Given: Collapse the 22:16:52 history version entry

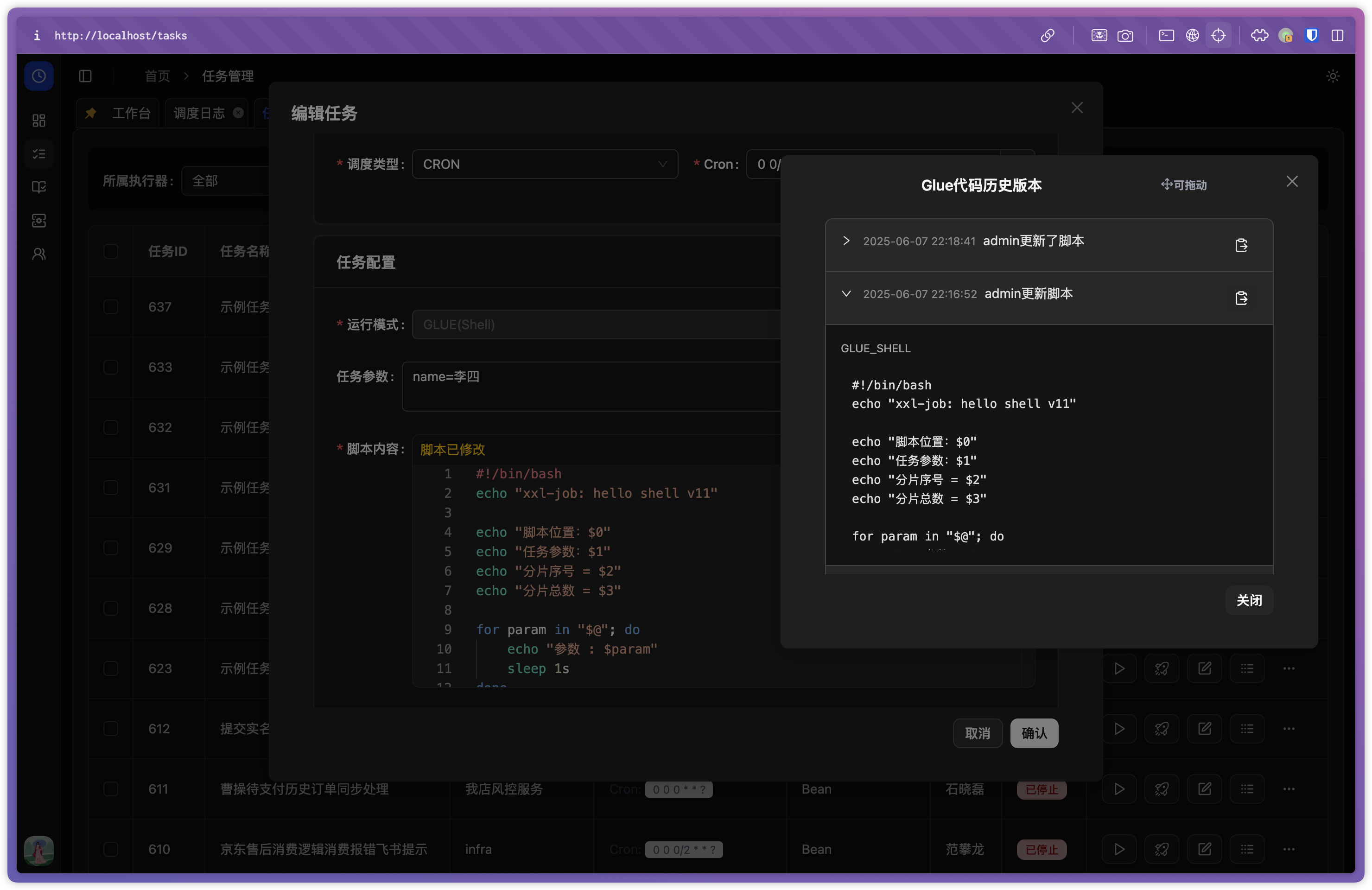Looking at the screenshot, I should click(846, 293).
